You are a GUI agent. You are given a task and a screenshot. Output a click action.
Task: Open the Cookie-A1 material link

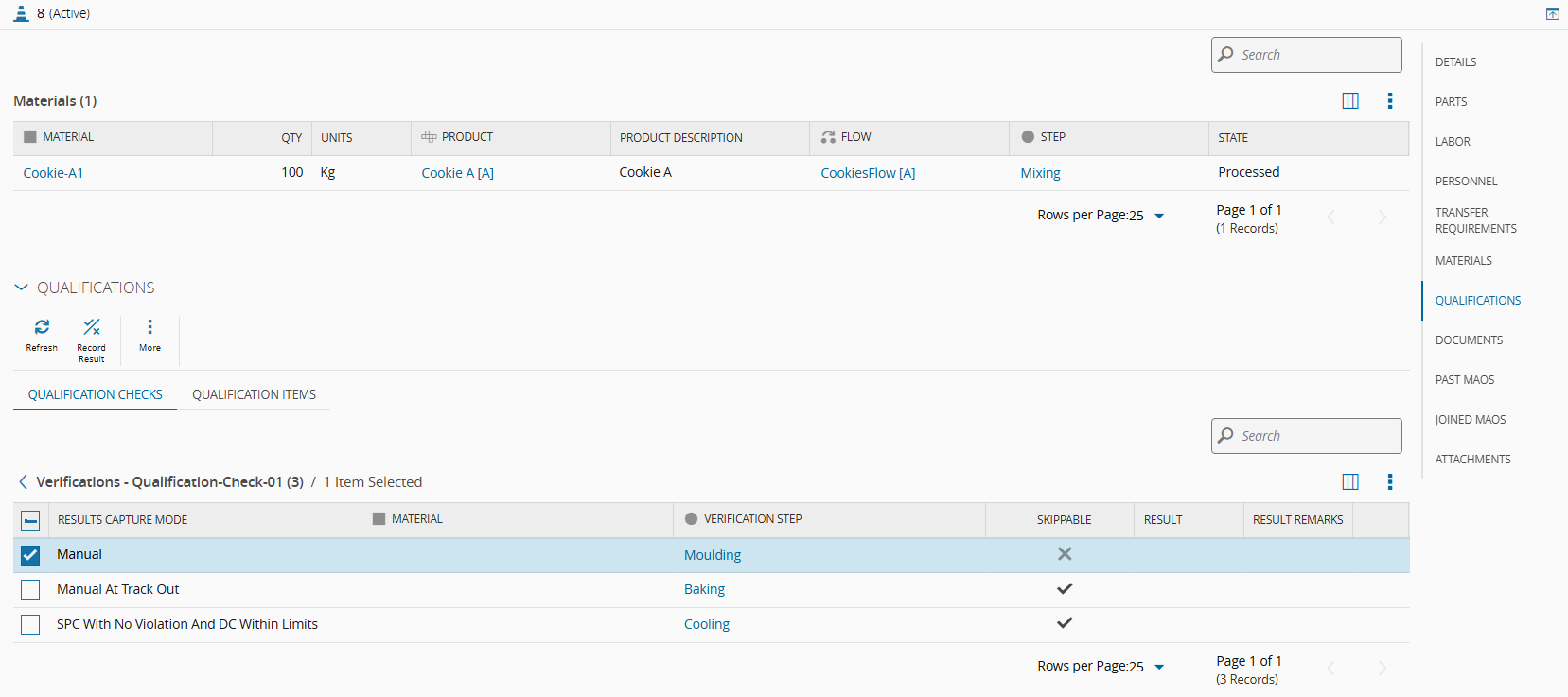(x=53, y=173)
